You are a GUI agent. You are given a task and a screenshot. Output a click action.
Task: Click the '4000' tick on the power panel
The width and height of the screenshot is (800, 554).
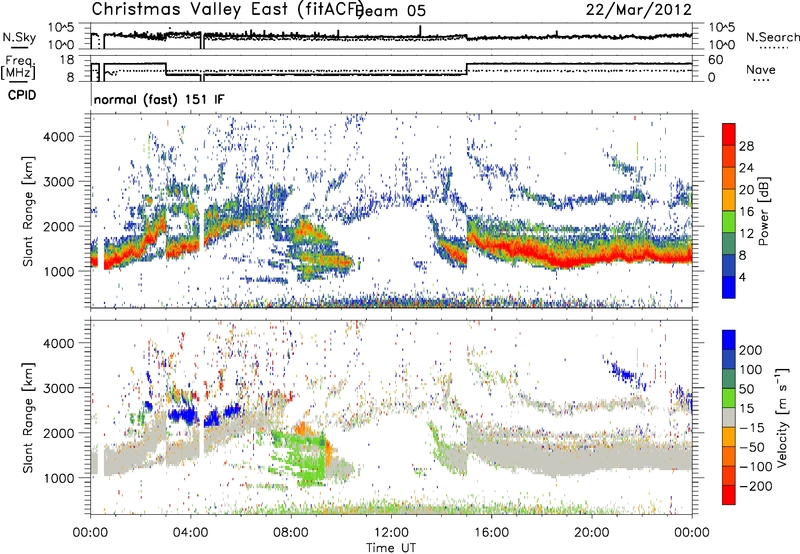click(x=59, y=137)
